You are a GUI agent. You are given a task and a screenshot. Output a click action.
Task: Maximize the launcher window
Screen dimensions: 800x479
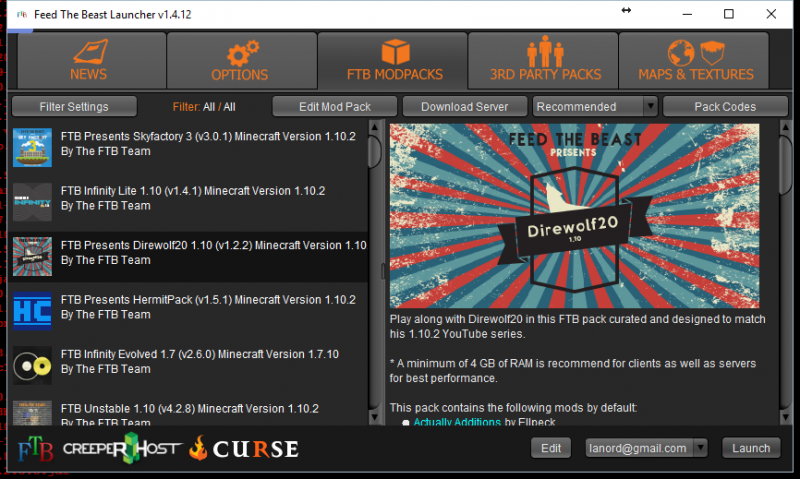(729, 14)
